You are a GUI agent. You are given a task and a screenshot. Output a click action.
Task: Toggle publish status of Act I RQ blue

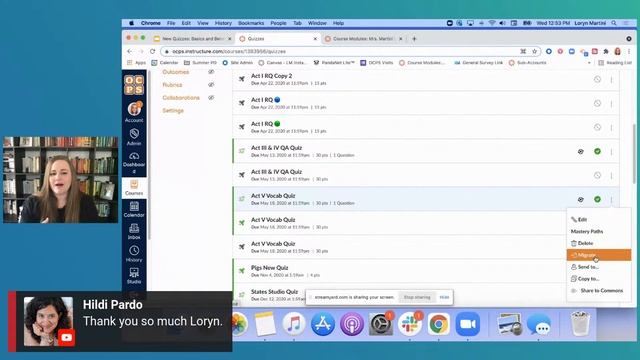(x=597, y=104)
